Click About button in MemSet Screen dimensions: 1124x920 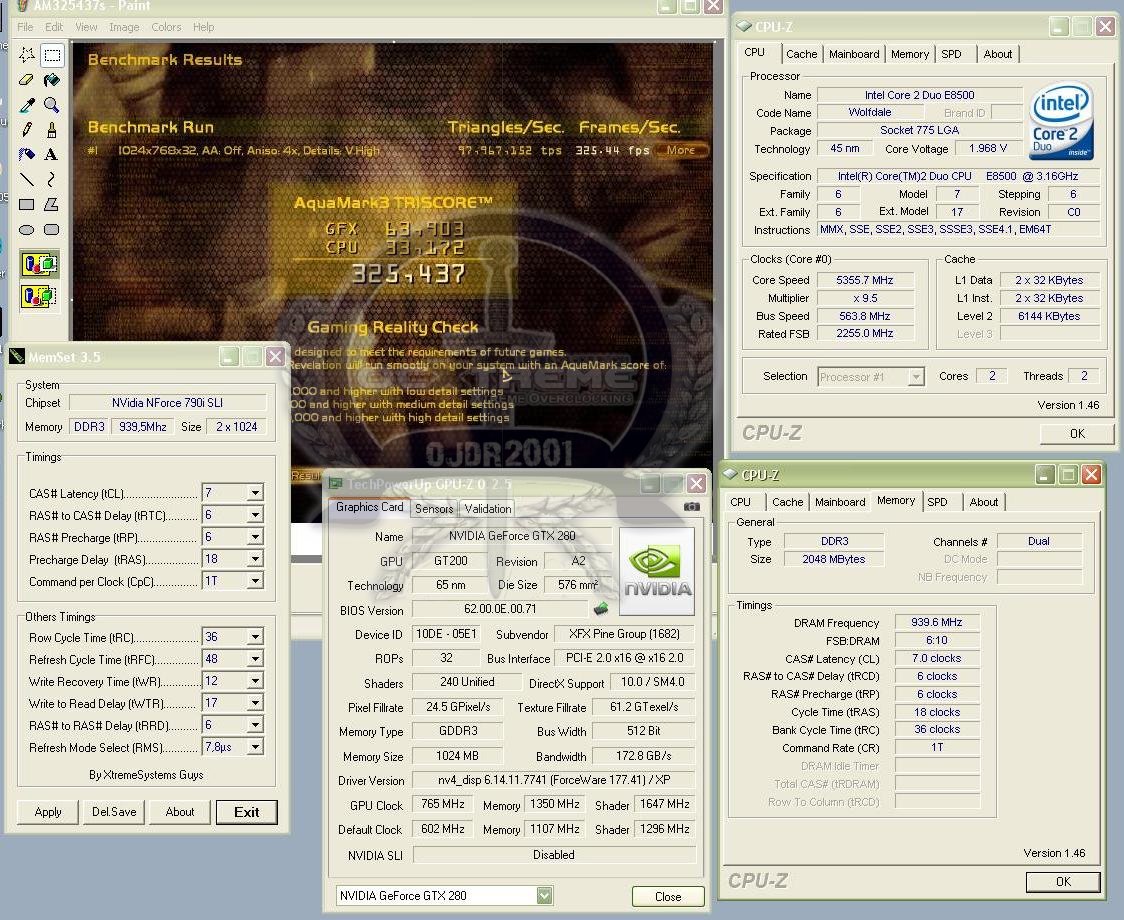tap(180, 812)
